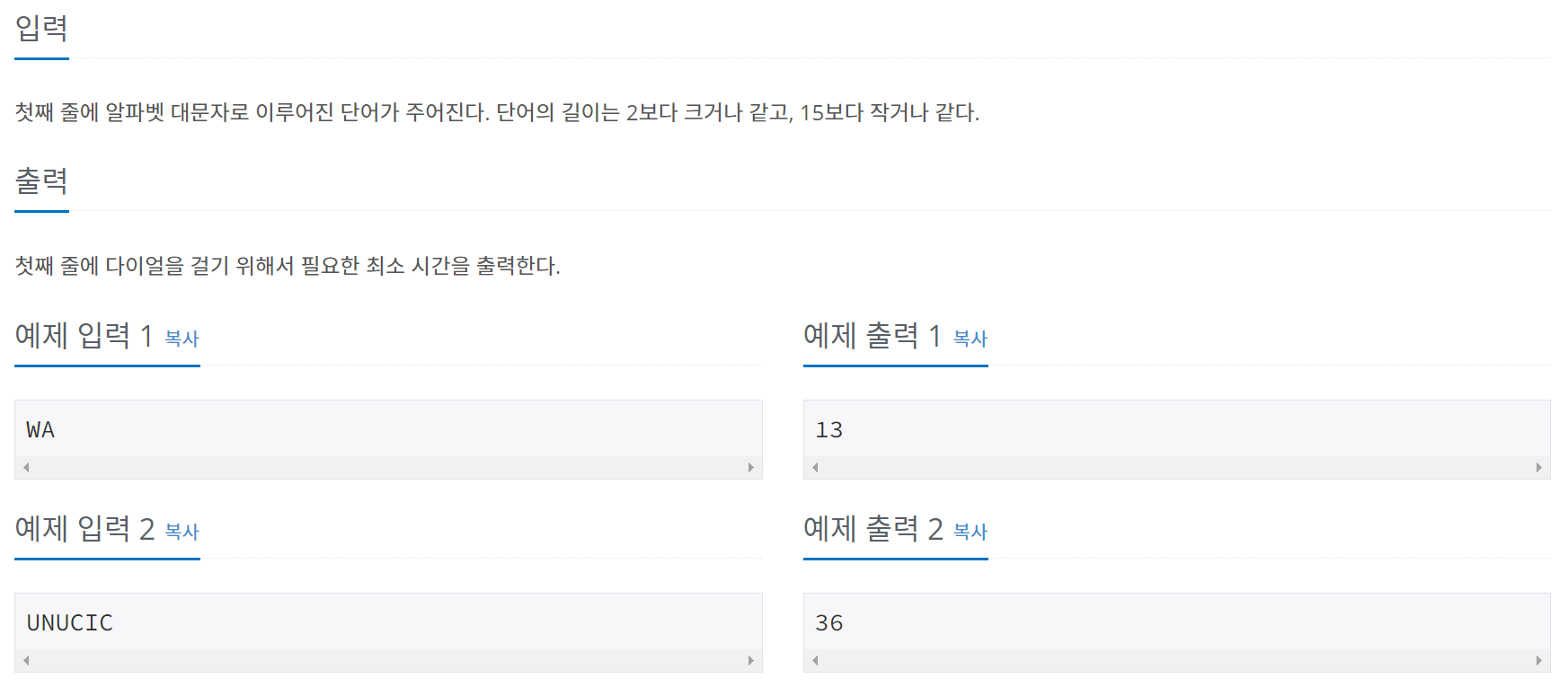Click right scroll arrow under UNUCIC input box
This screenshot has height=696, width=1568.
coord(750,660)
